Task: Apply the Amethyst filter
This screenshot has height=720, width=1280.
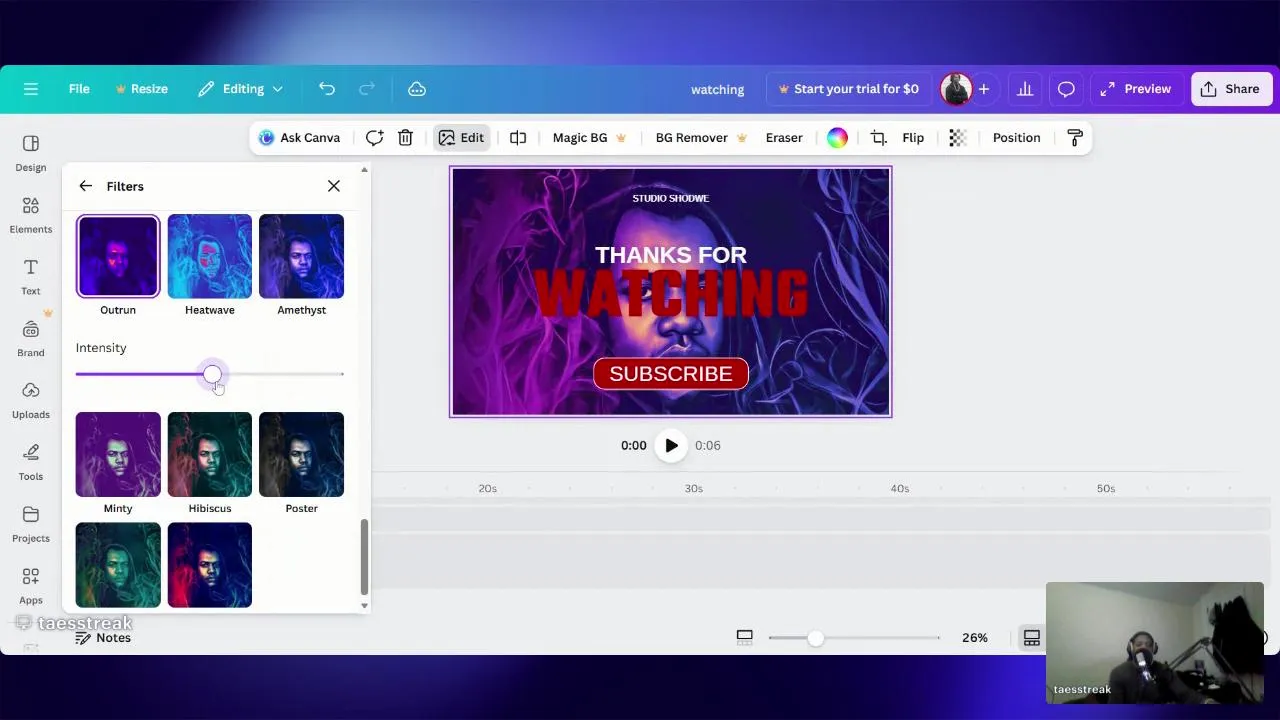Action: (301, 256)
